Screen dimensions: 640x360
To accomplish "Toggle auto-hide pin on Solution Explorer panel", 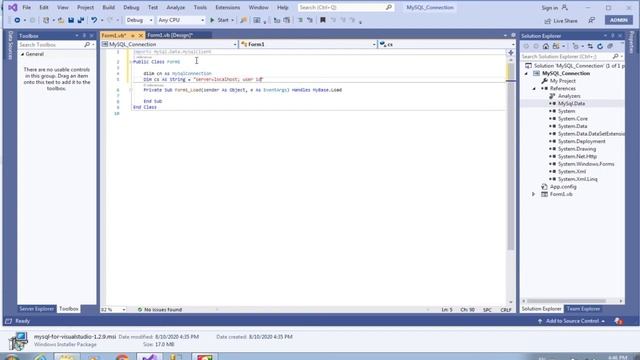I will 613,36.
